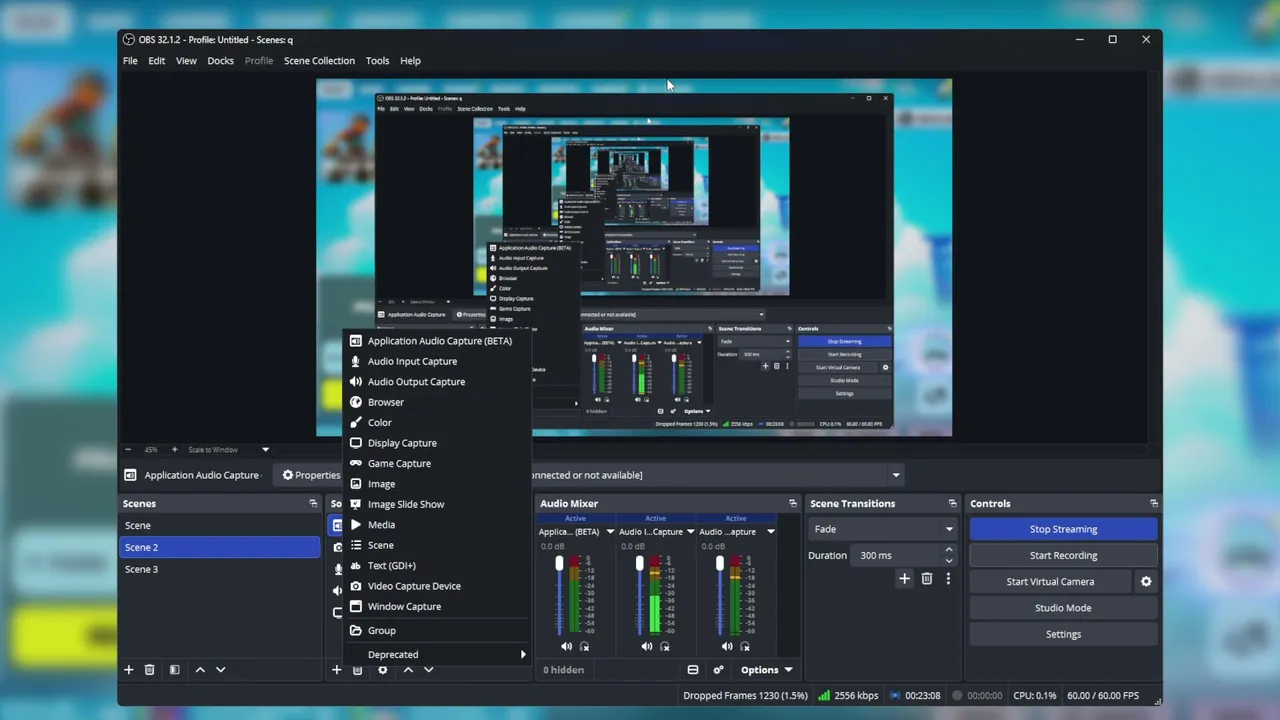Add a scene transition with plus icon
Screen dimensions: 1280x720
904,579
